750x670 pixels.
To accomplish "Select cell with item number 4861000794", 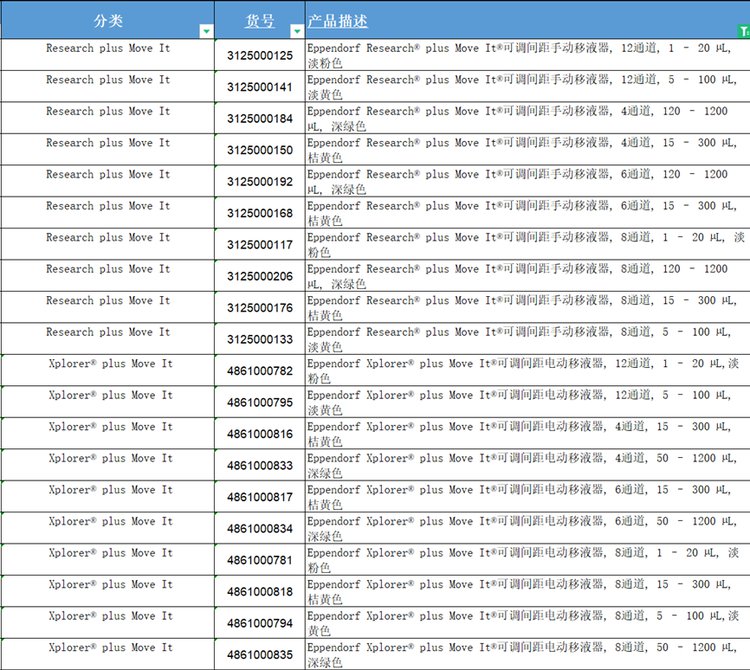I will click(260, 624).
